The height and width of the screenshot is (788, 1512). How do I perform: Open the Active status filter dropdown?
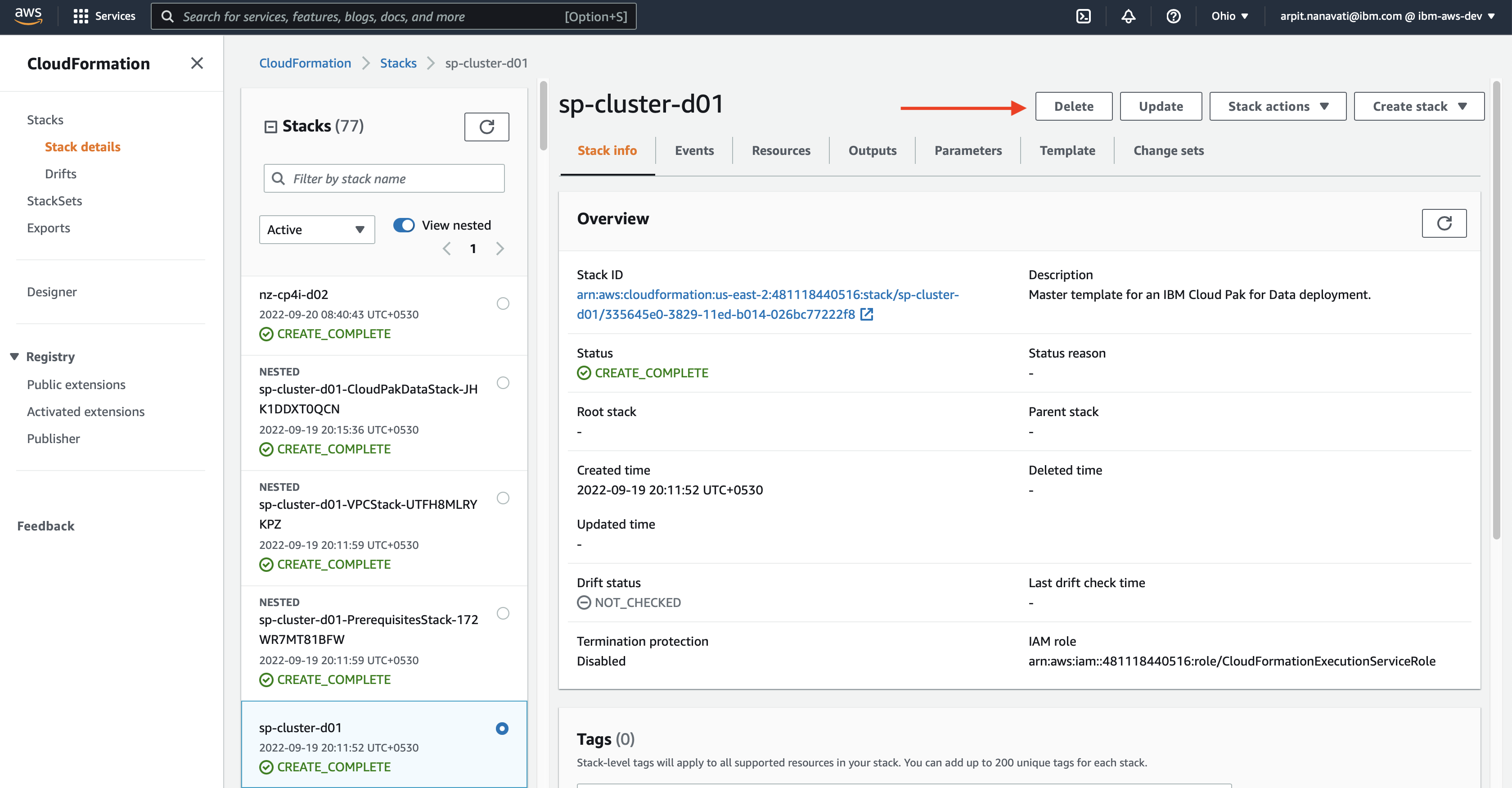coord(317,230)
